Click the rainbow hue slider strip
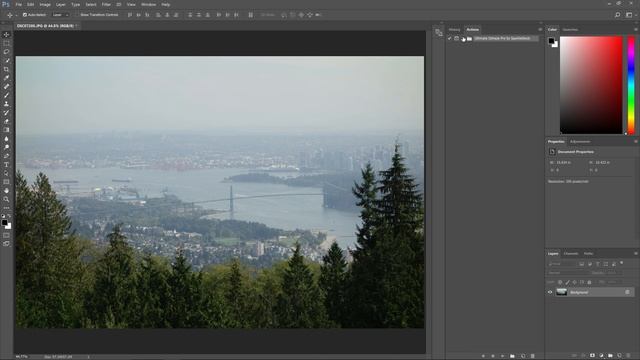Screen dimensions: 640x360 pyautogui.click(x=631, y=85)
